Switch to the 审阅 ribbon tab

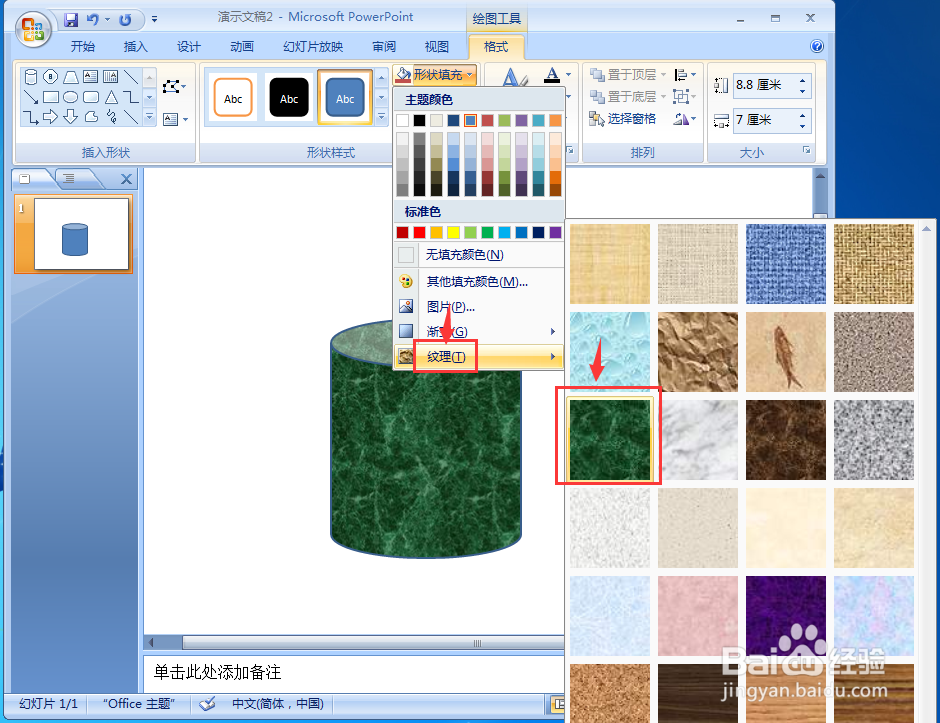click(x=384, y=46)
